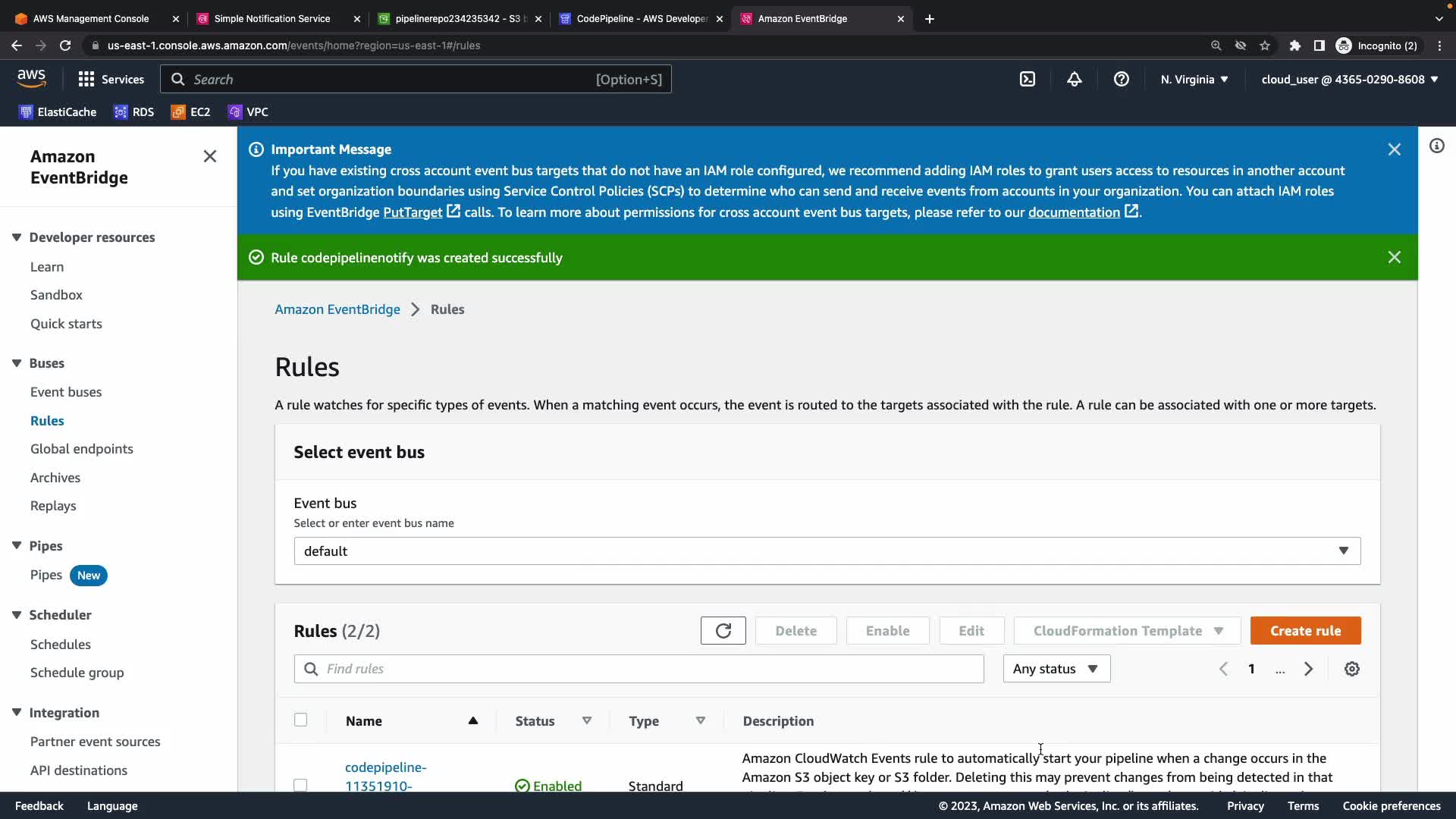Open the Any status filter dropdown

tap(1056, 669)
